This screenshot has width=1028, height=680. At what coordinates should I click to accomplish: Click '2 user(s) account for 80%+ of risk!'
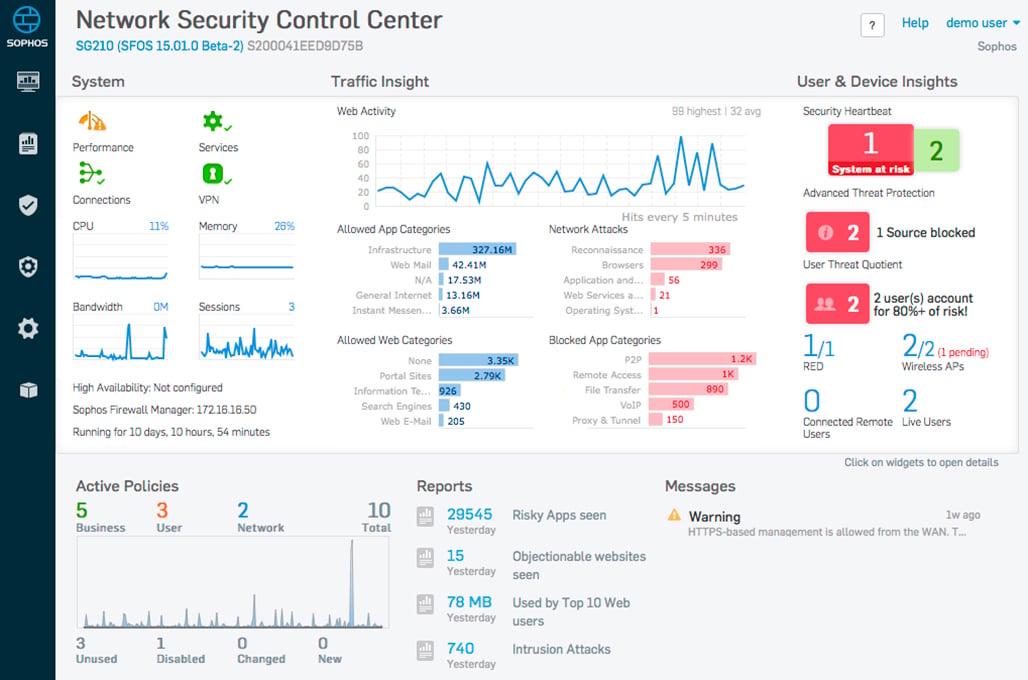coord(923,304)
